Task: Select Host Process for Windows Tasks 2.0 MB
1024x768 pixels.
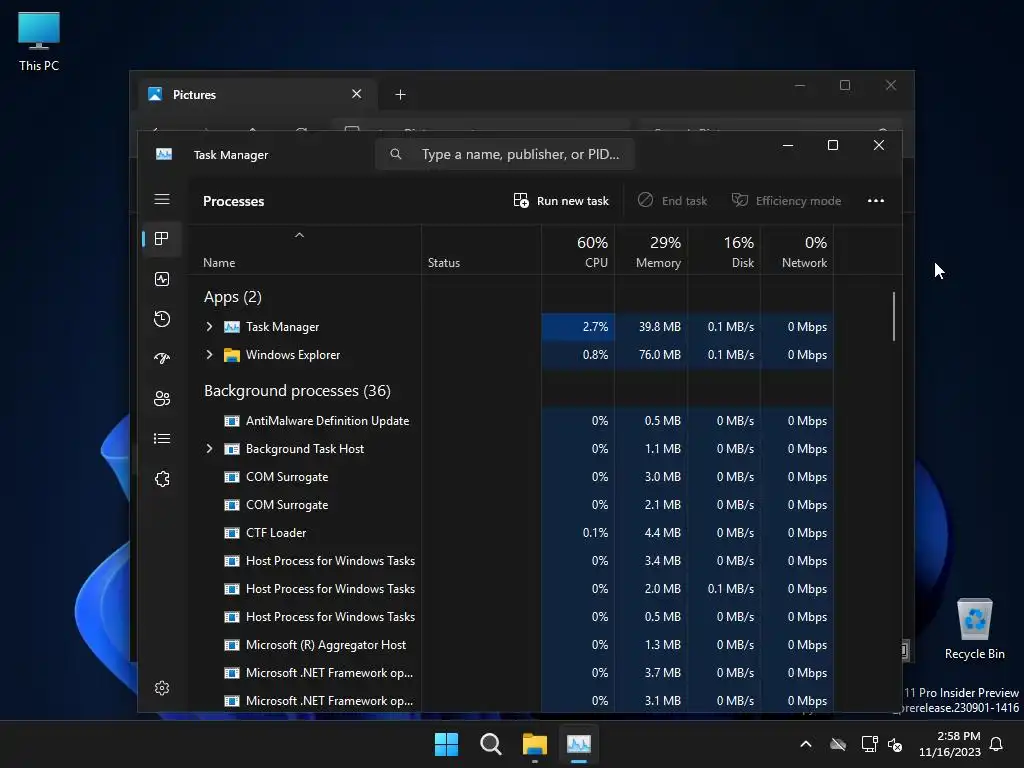Action: pyautogui.click(x=511, y=589)
